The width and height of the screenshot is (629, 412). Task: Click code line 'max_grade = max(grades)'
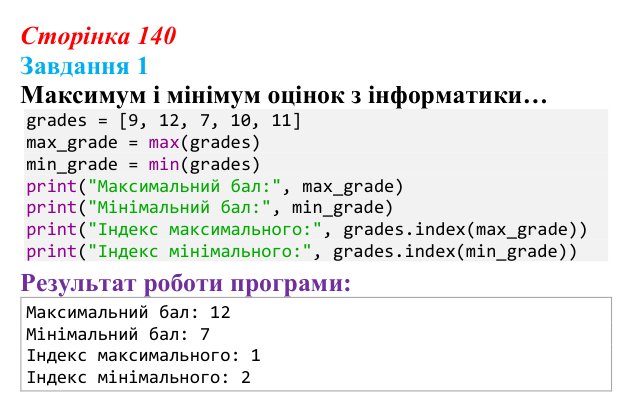(143, 143)
